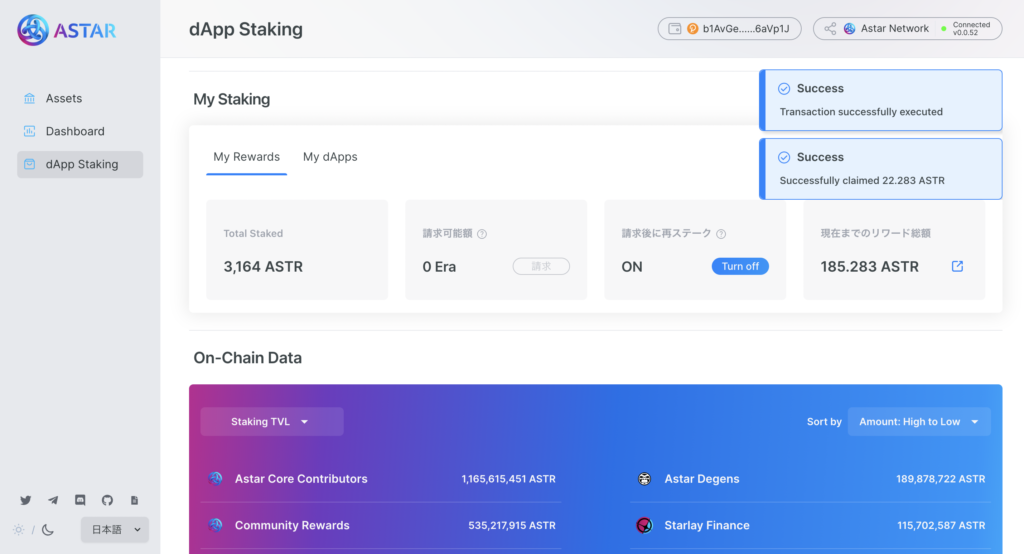Open the GitHub link icon
This screenshot has width=1024, height=554.
click(107, 500)
